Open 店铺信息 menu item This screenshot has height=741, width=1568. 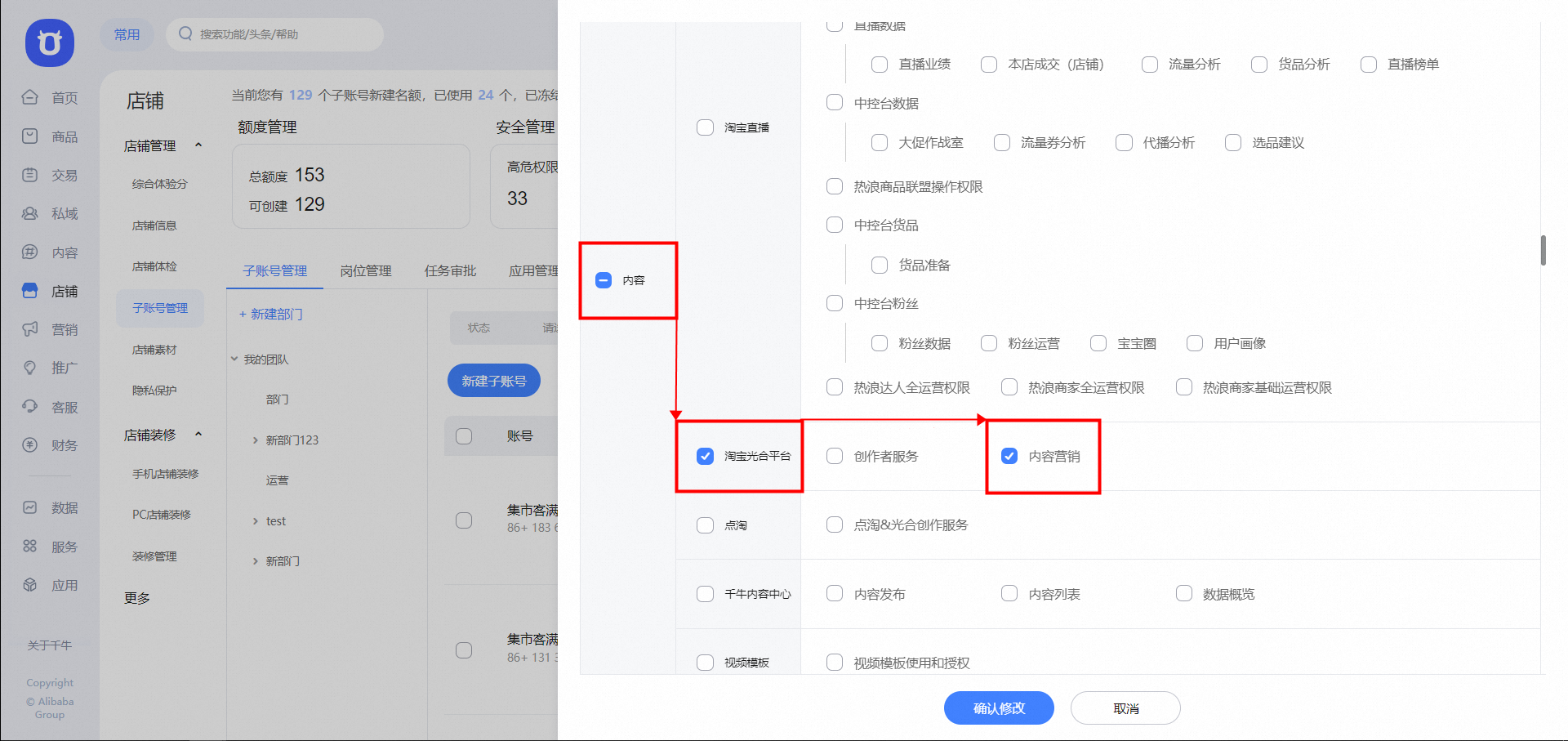pyautogui.click(x=154, y=225)
